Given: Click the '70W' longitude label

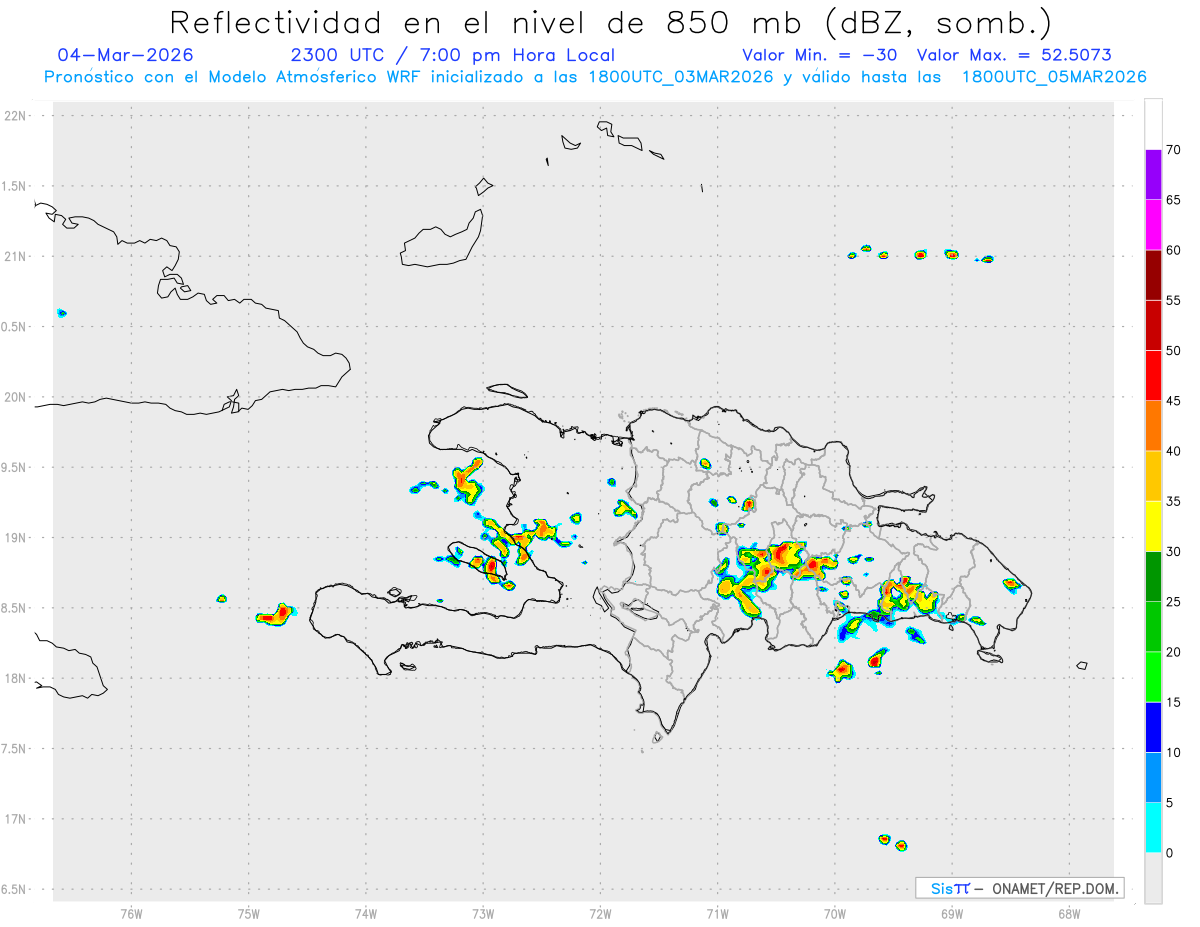Looking at the screenshot, I should pos(835,913).
